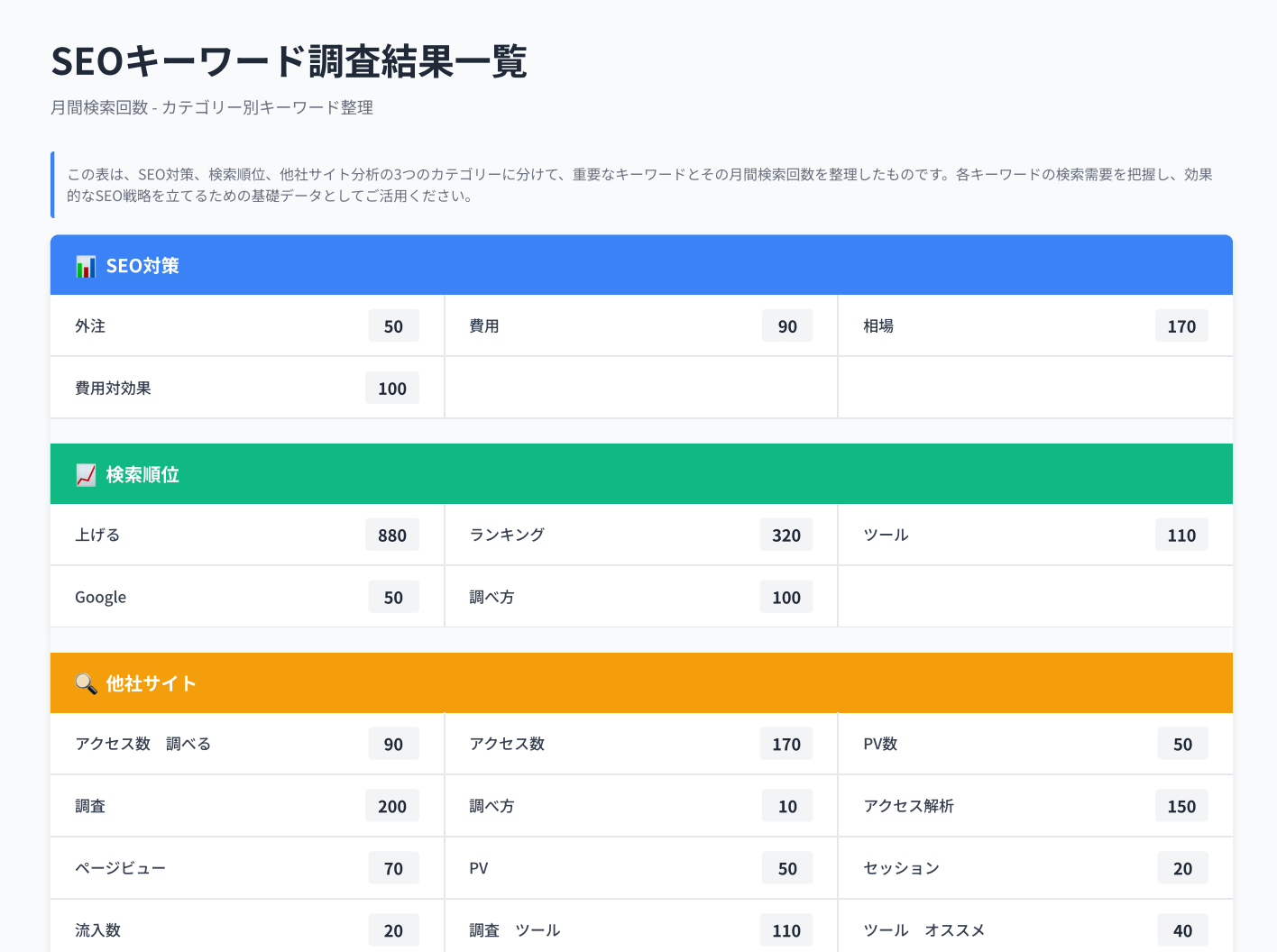The height and width of the screenshot is (952, 1277).
Task: Select the アクセス解析 keyword
Action: point(908,806)
